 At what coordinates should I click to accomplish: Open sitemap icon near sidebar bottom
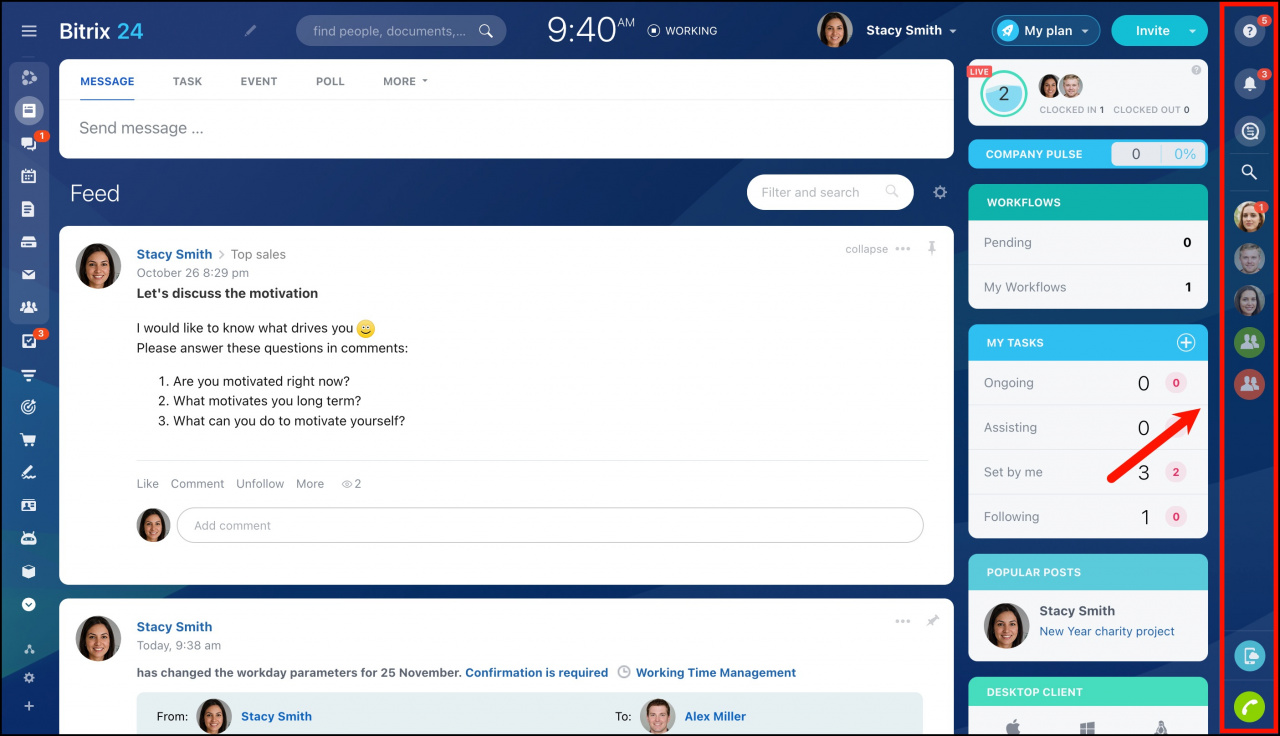coord(29,650)
